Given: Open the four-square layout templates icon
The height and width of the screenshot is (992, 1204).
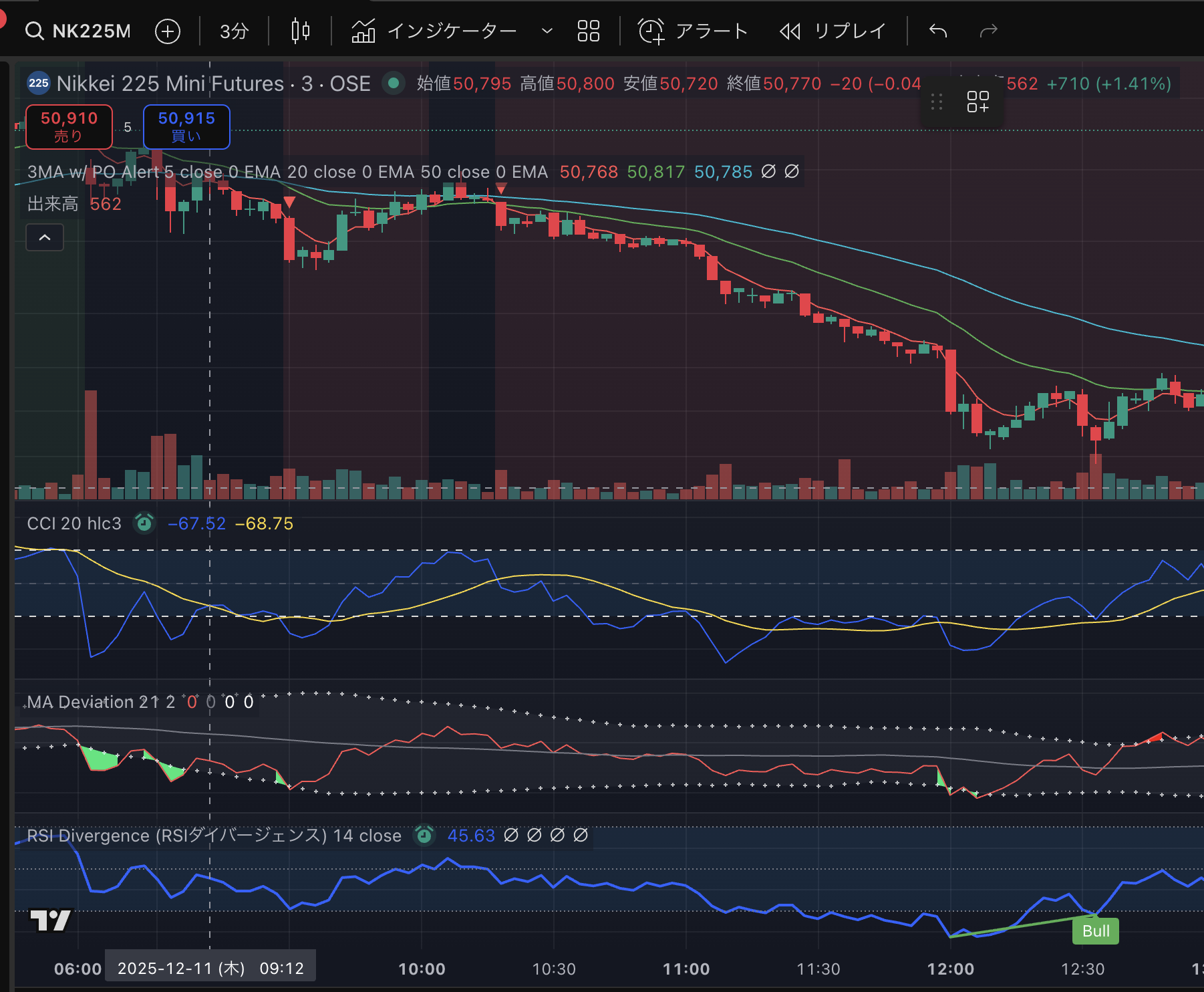Looking at the screenshot, I should (x=588, y=31).
